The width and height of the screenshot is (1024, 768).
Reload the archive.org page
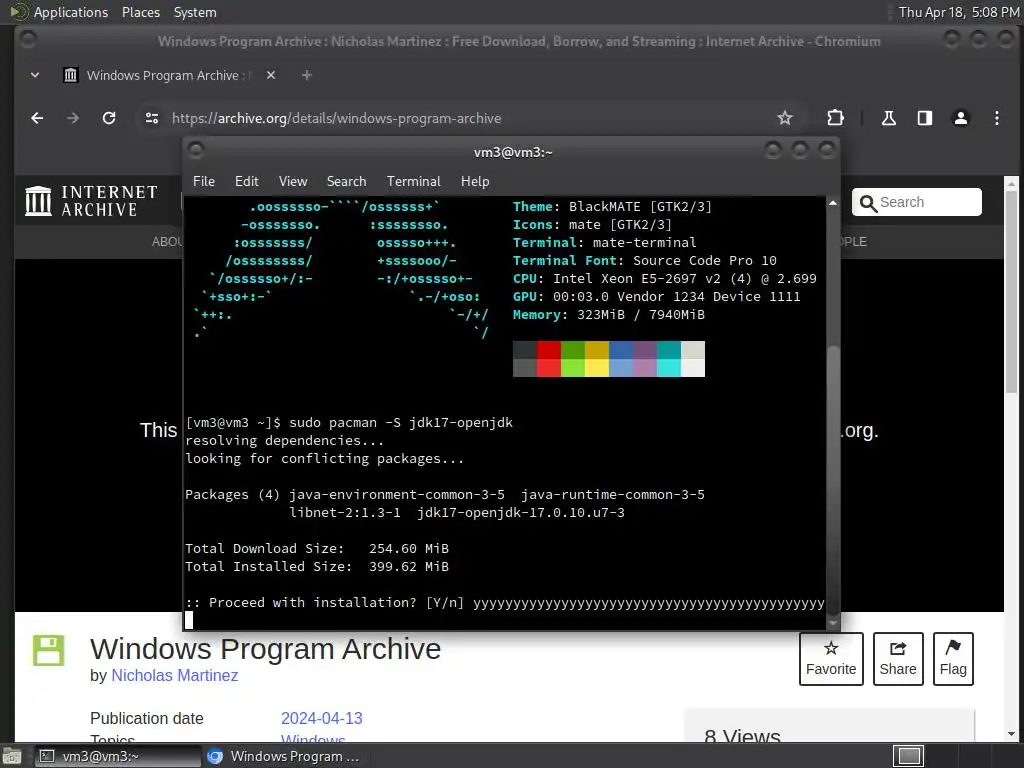109,118
